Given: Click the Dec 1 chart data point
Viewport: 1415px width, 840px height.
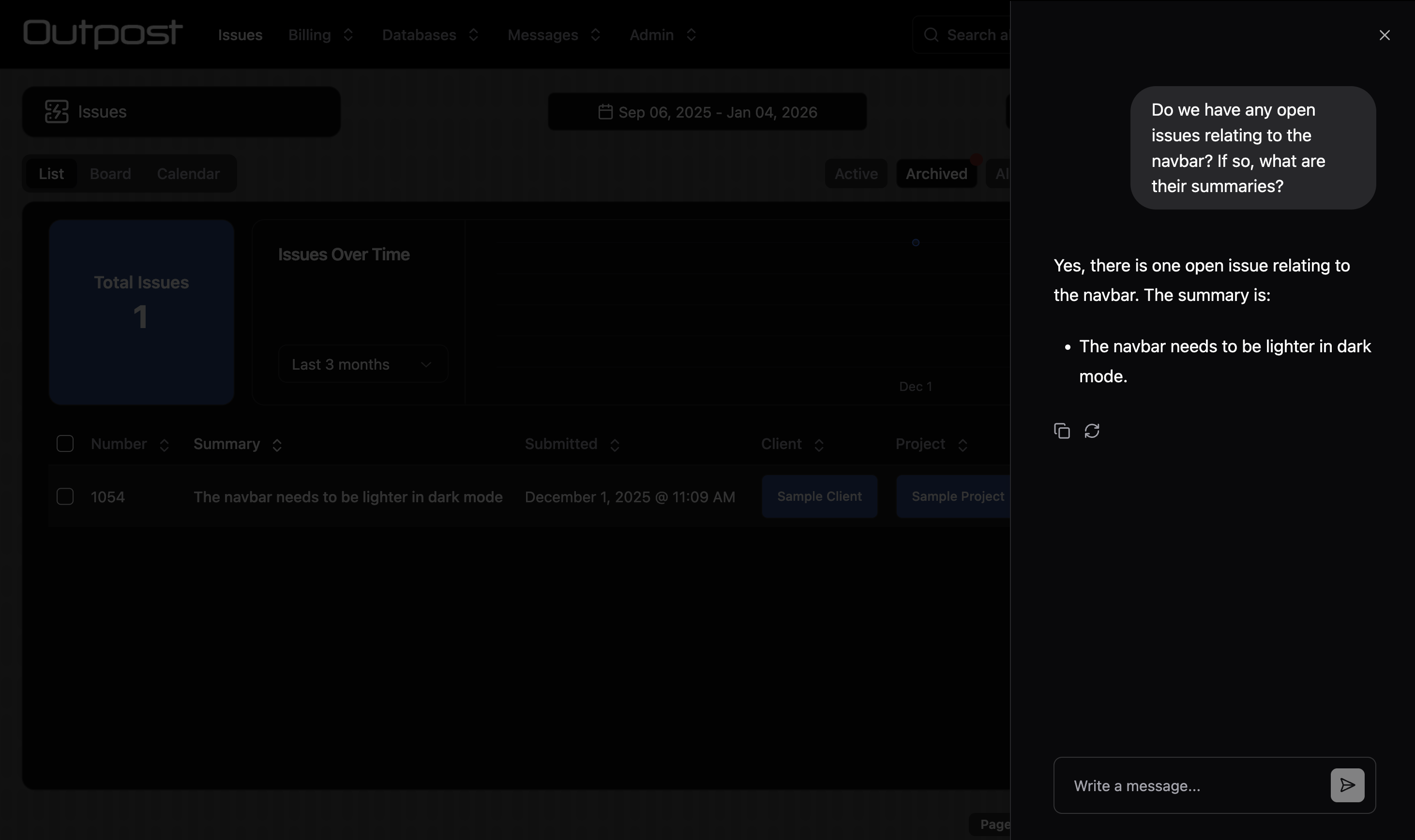Looking at the screenshot, I should pyautogui.click(x=915, y=243).
